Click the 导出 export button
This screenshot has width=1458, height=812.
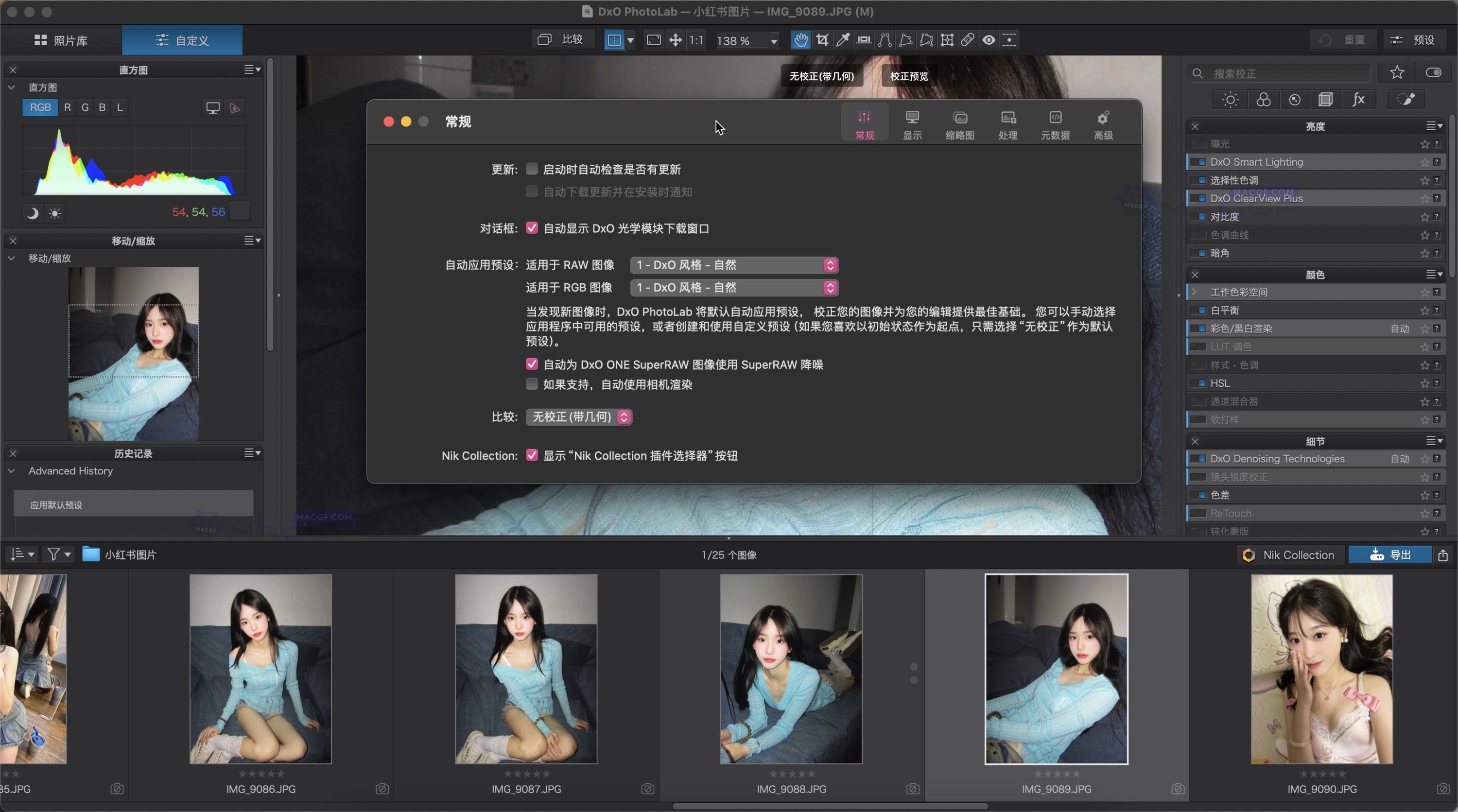pyautogui.click(x=1392, y=555)
